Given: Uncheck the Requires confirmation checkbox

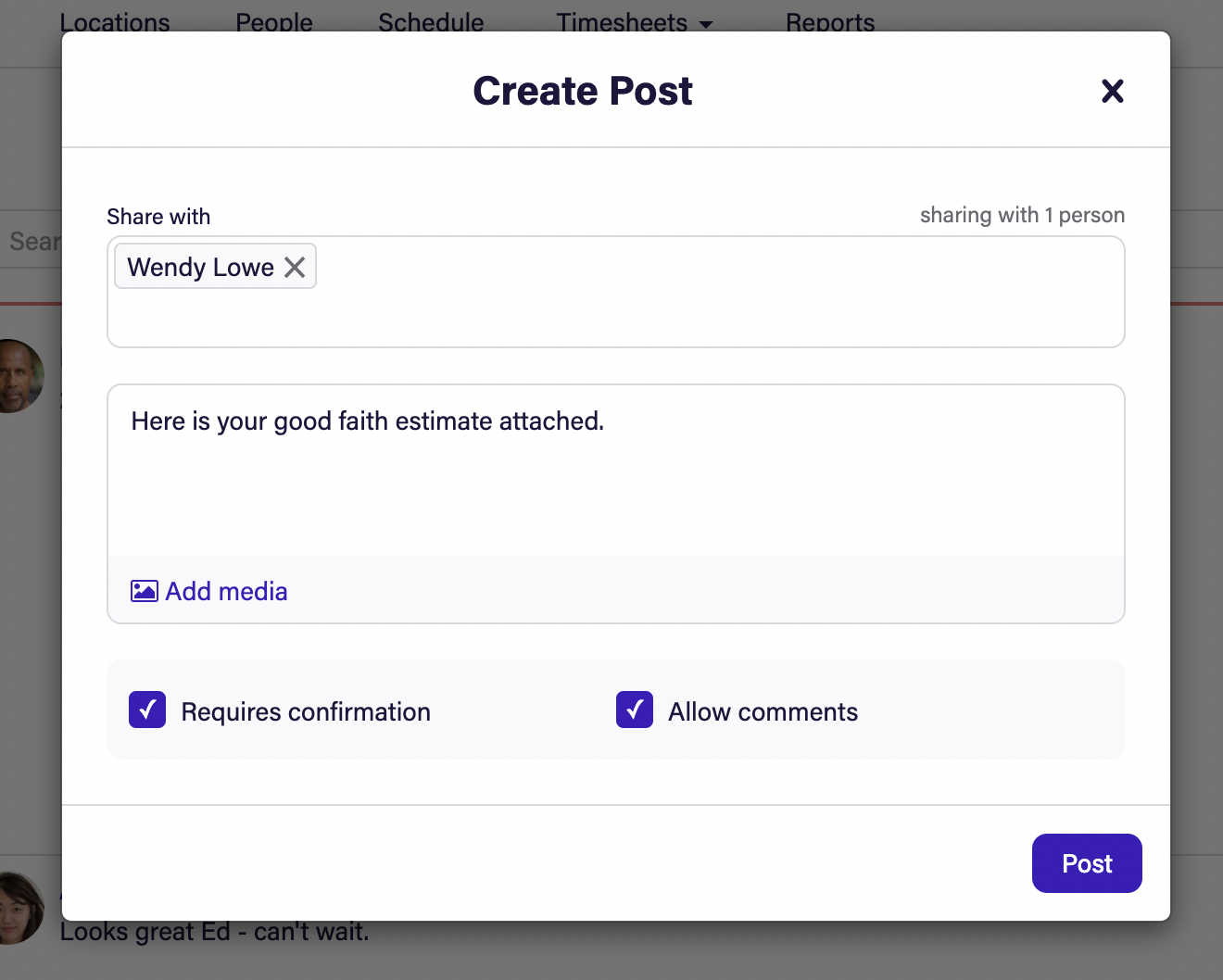Looking at the screenshot, I should click(147, 710).
